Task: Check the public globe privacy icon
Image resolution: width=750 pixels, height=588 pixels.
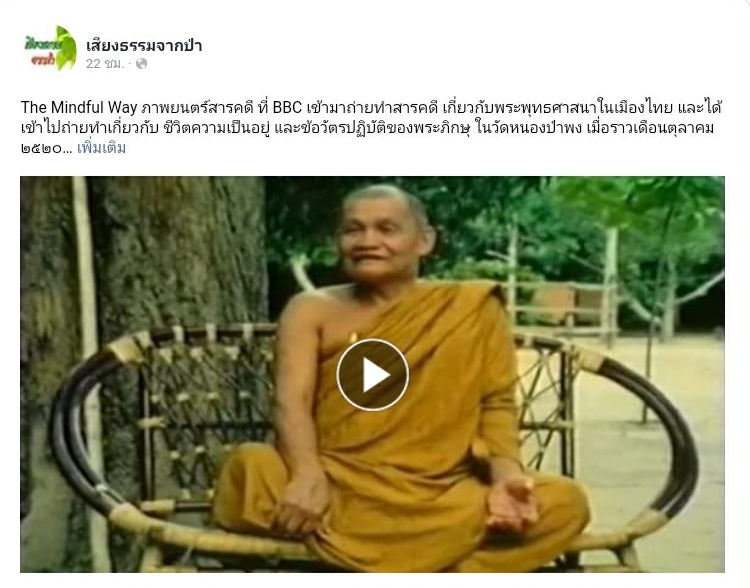Action: point(142,64)
